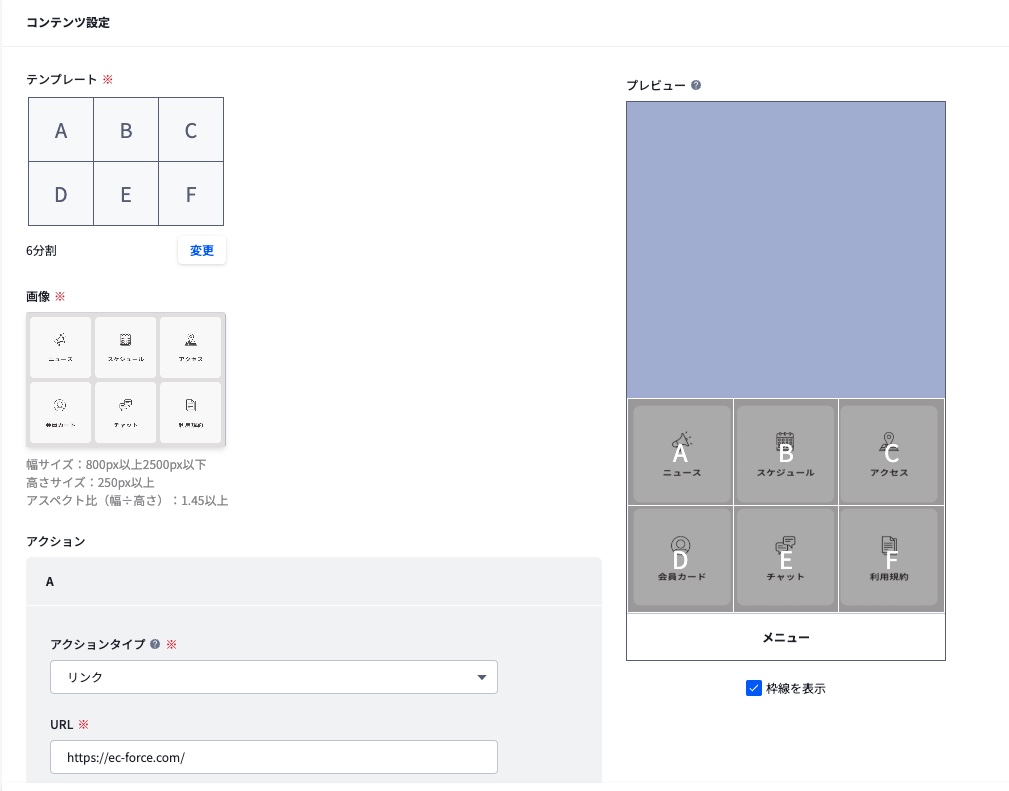Image resolution: width=1009 pixels, height=791 pixels.
Task: Click the help icon next to アクションタイプ
Action: tap(155, 644)
